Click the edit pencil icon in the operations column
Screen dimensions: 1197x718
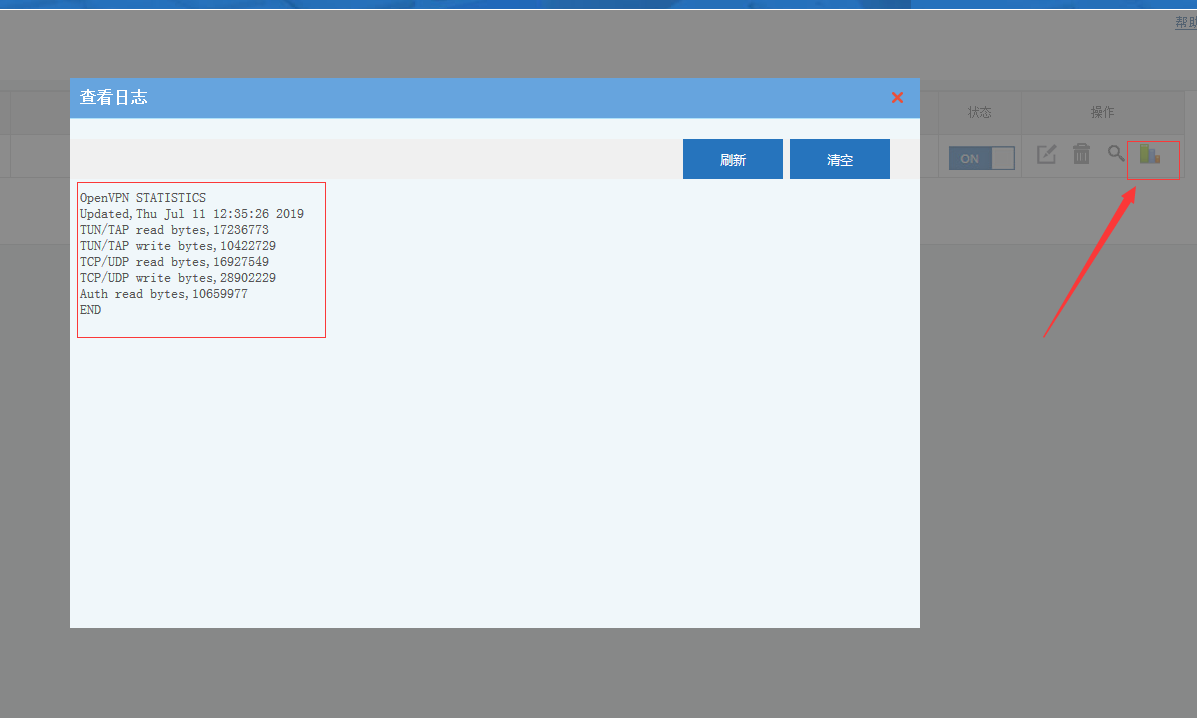coord(1046,154)
